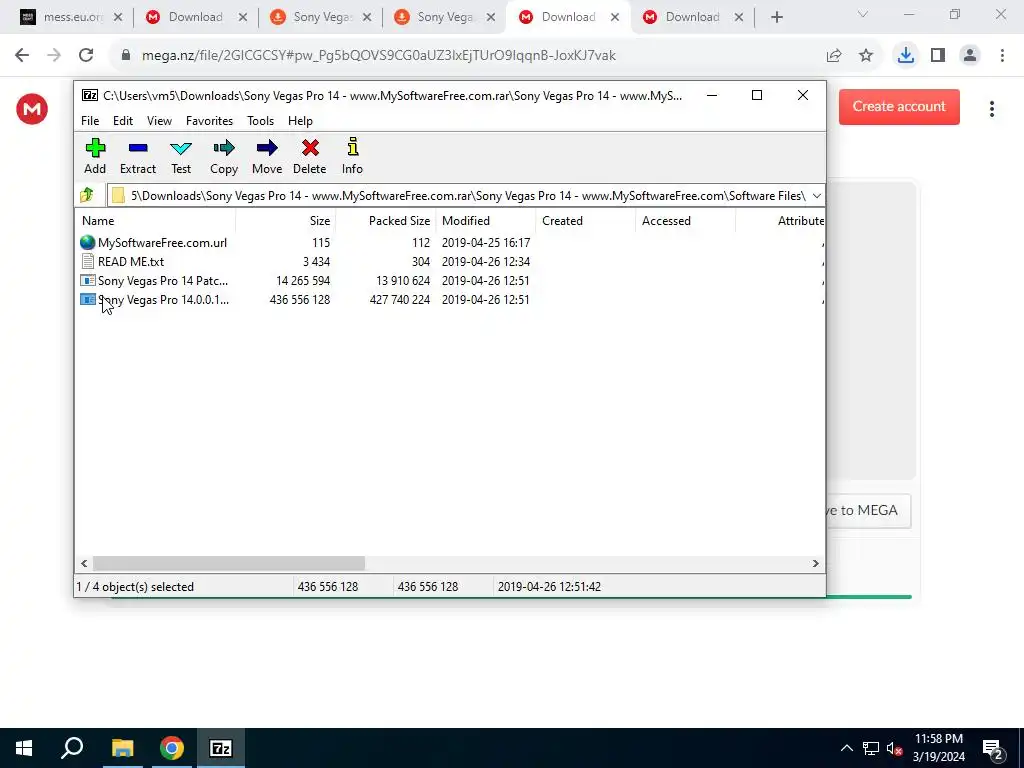Open the Favorites menu
Screen dimensions: 1024x768
(209, 121)
